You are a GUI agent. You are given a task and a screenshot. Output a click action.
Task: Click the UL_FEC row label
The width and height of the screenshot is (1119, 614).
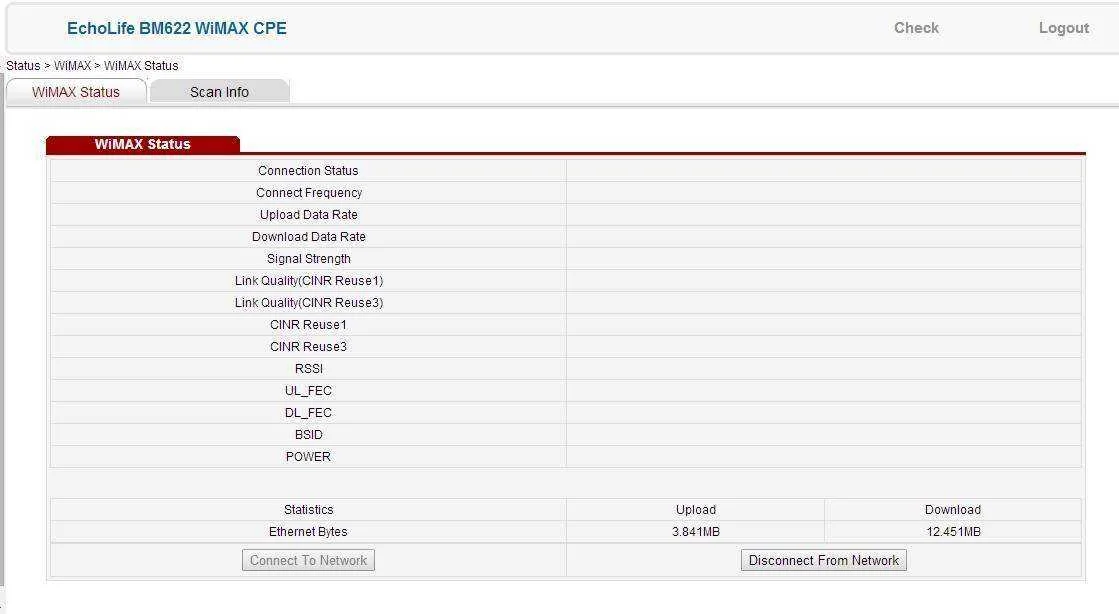click(308, 391)
